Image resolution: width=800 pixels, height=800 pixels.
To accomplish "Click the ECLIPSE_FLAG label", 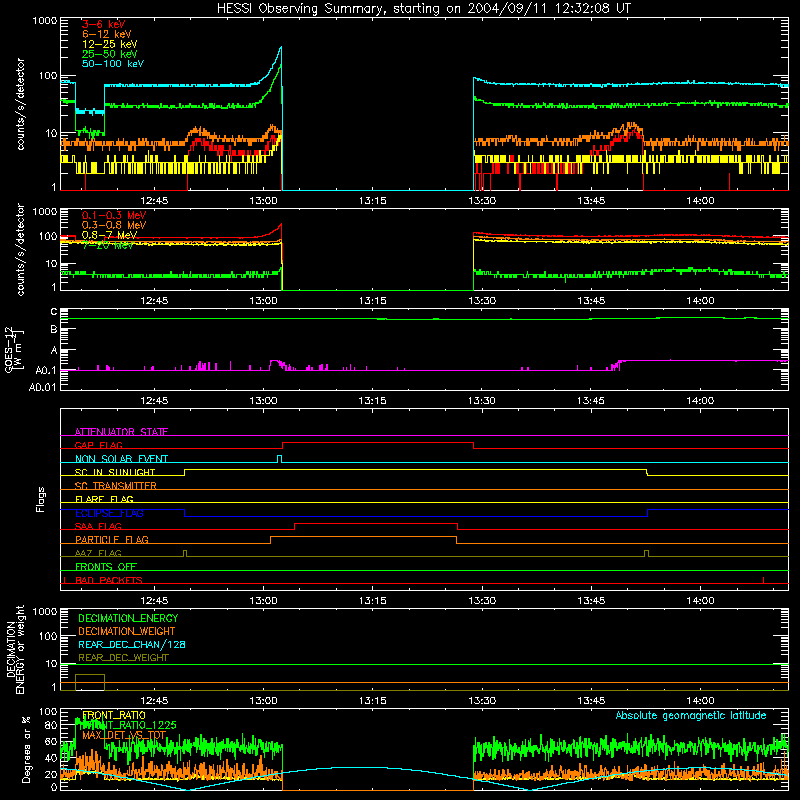I will pyautogui.click(x=109, y=513).
